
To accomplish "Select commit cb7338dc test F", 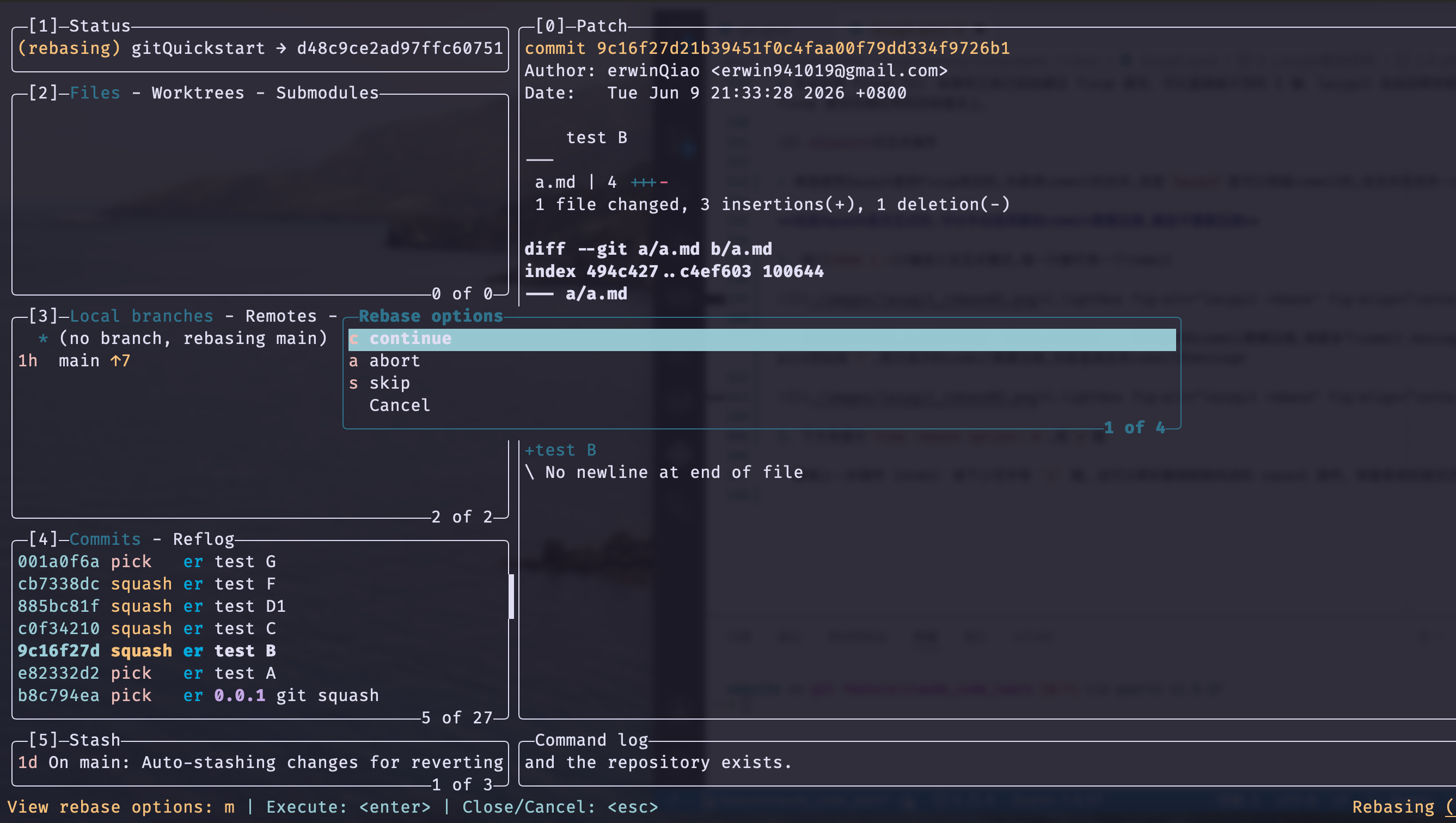I will (x=261, y=584).
